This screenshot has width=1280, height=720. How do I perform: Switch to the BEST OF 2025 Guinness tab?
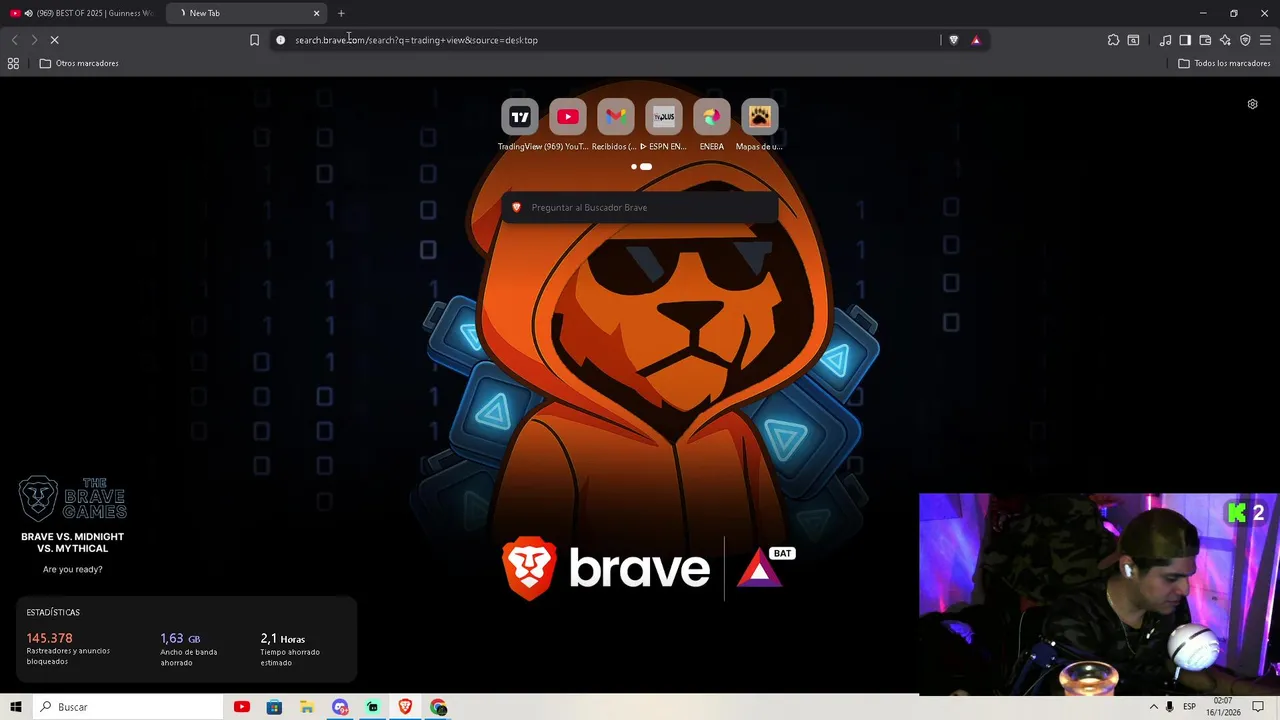84,13
